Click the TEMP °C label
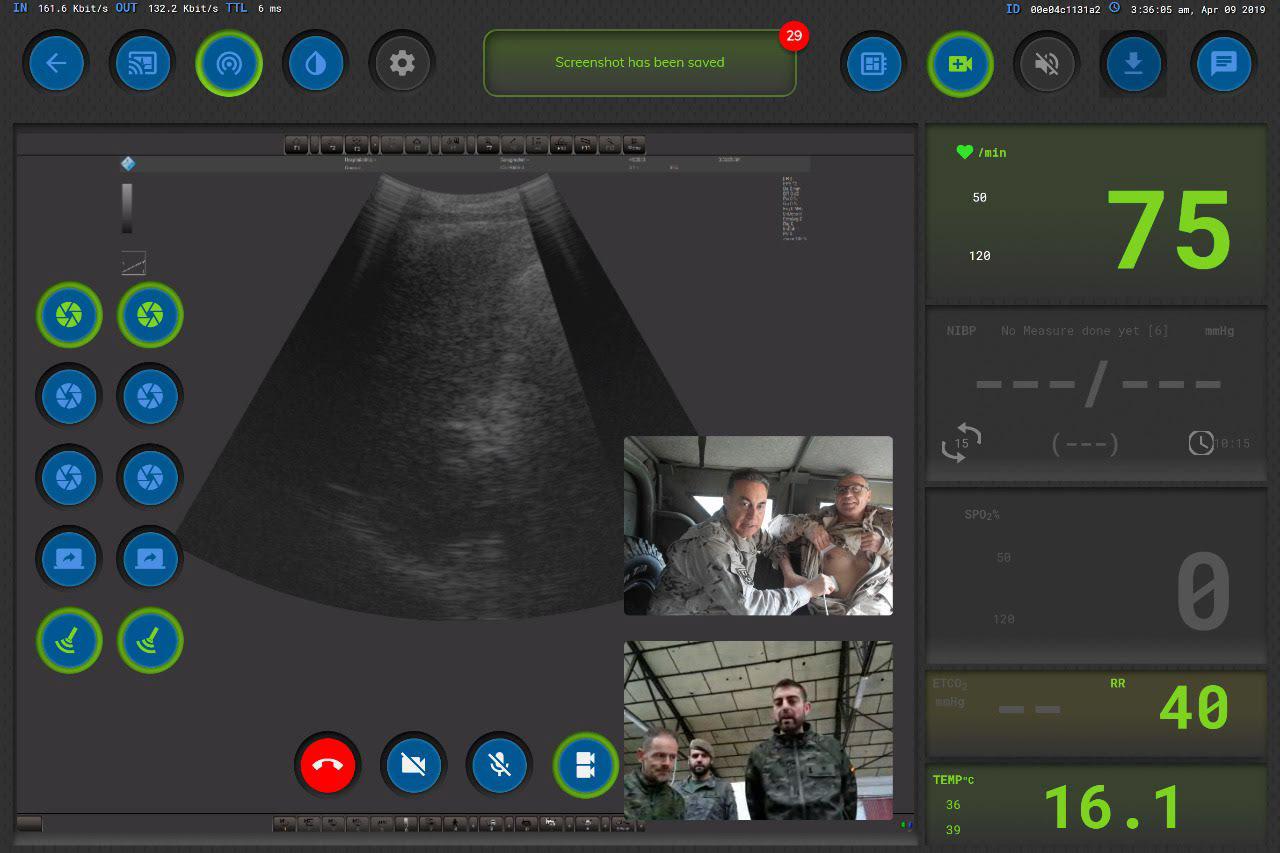Viewport: 1280px width, 853px height. tap(953, 780)
